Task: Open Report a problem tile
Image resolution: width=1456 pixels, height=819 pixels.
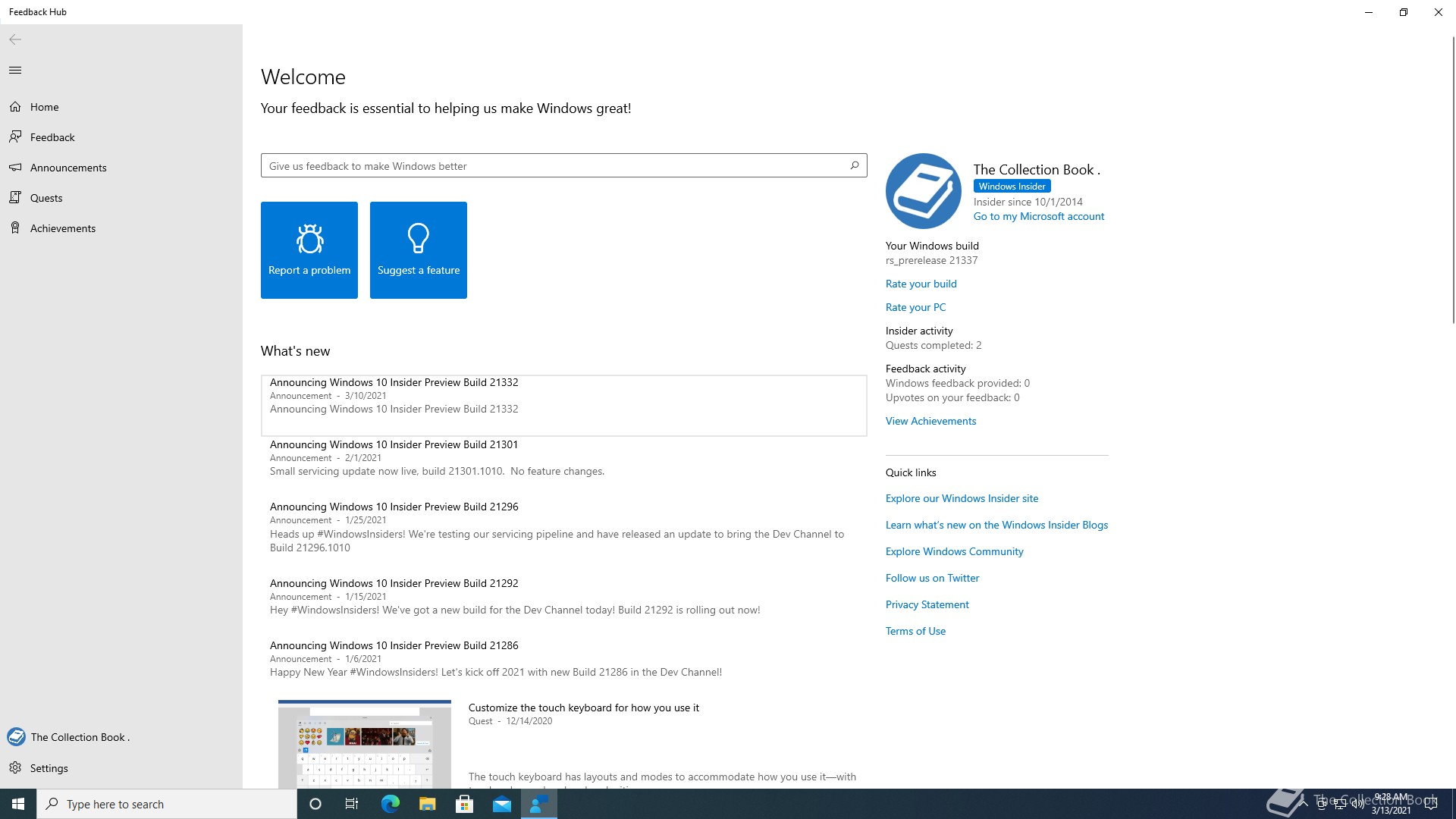Action: coord(309,250)
